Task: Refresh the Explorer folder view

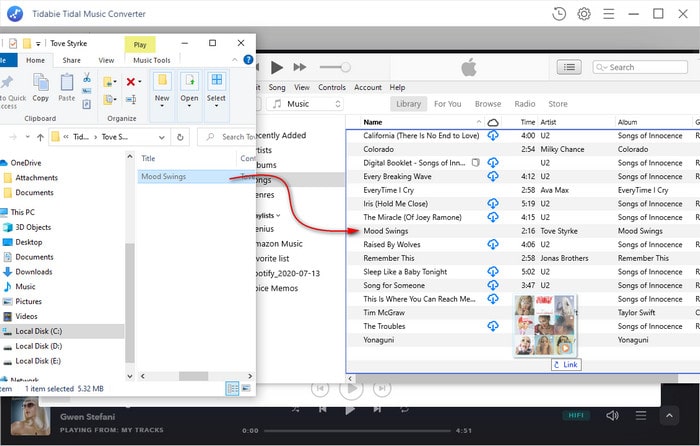Action: coord(180,137)
